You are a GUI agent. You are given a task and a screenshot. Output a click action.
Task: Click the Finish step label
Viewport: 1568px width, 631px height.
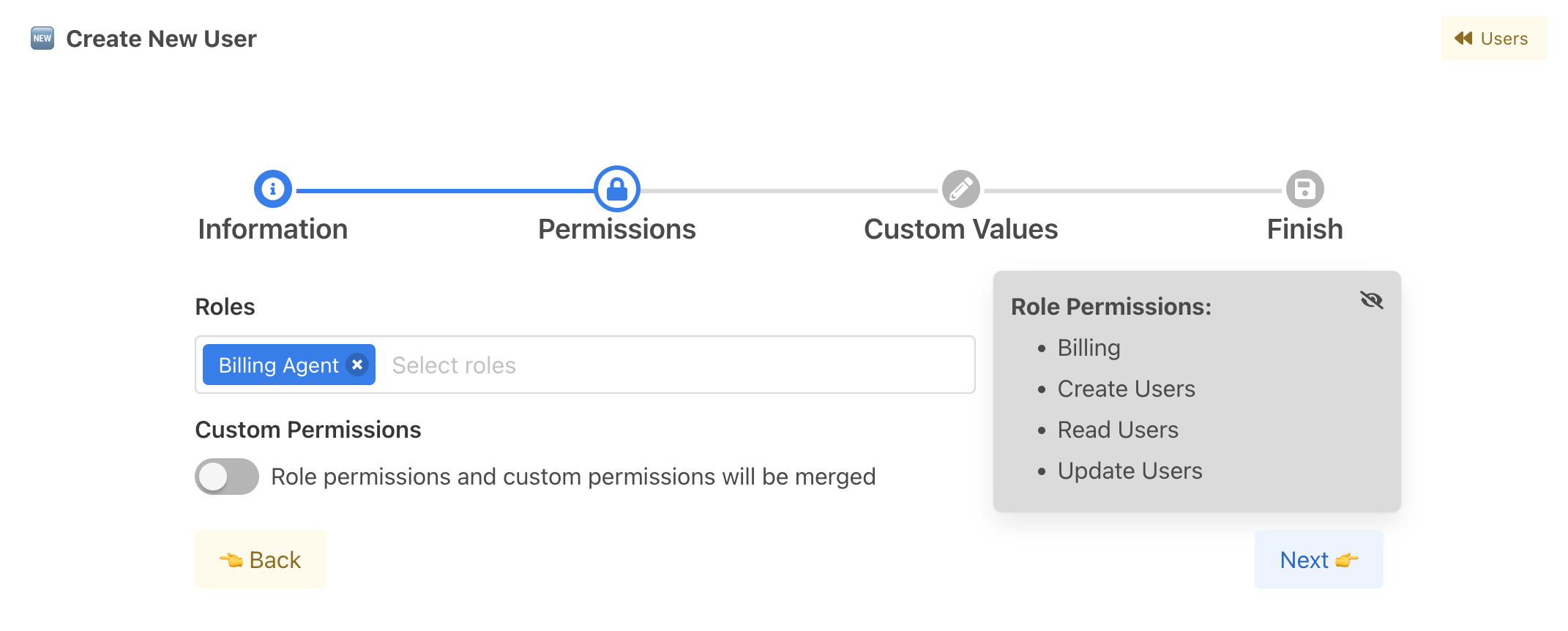click(1304, 229)
